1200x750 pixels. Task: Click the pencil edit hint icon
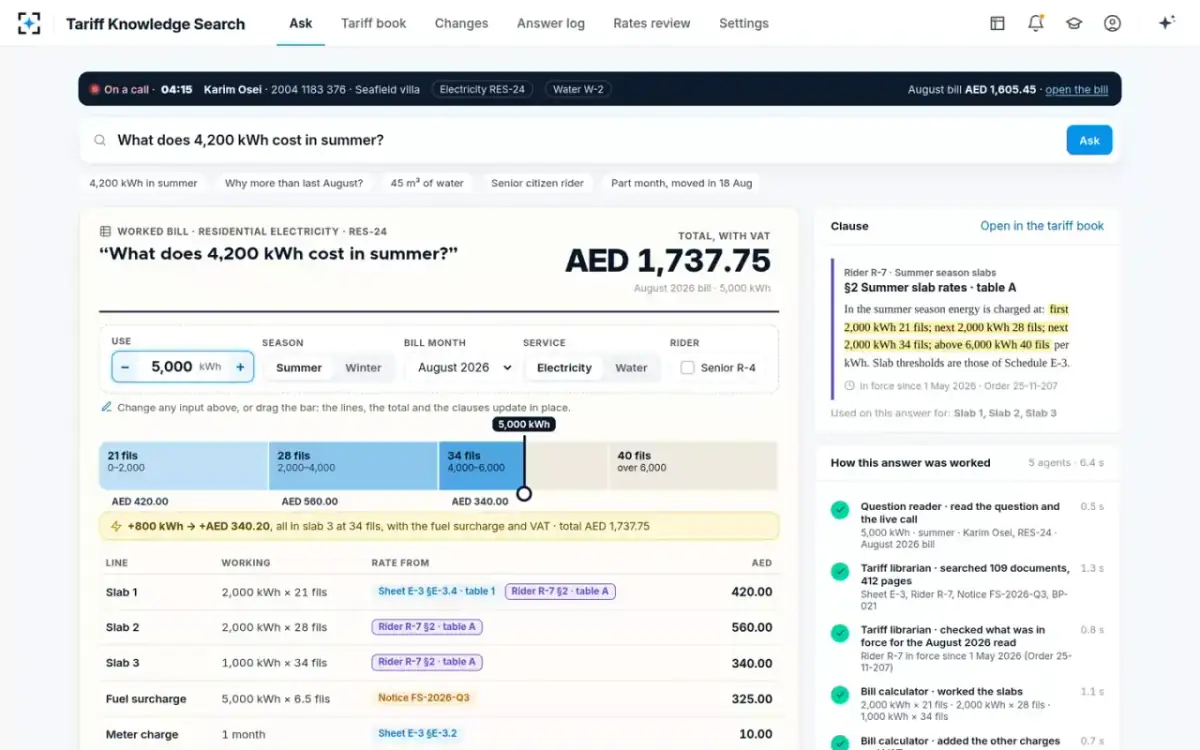pos(106,407)
